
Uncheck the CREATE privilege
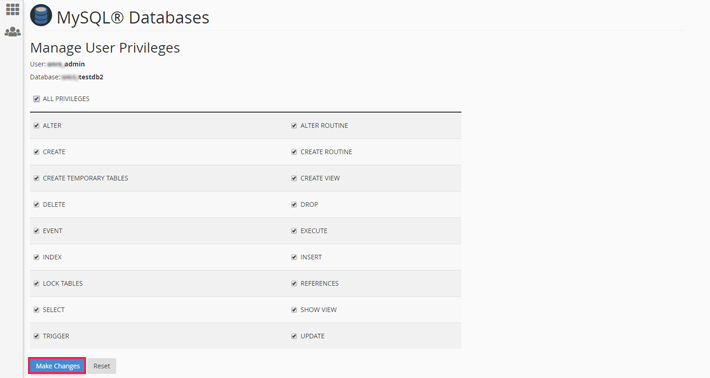[36, 152]
